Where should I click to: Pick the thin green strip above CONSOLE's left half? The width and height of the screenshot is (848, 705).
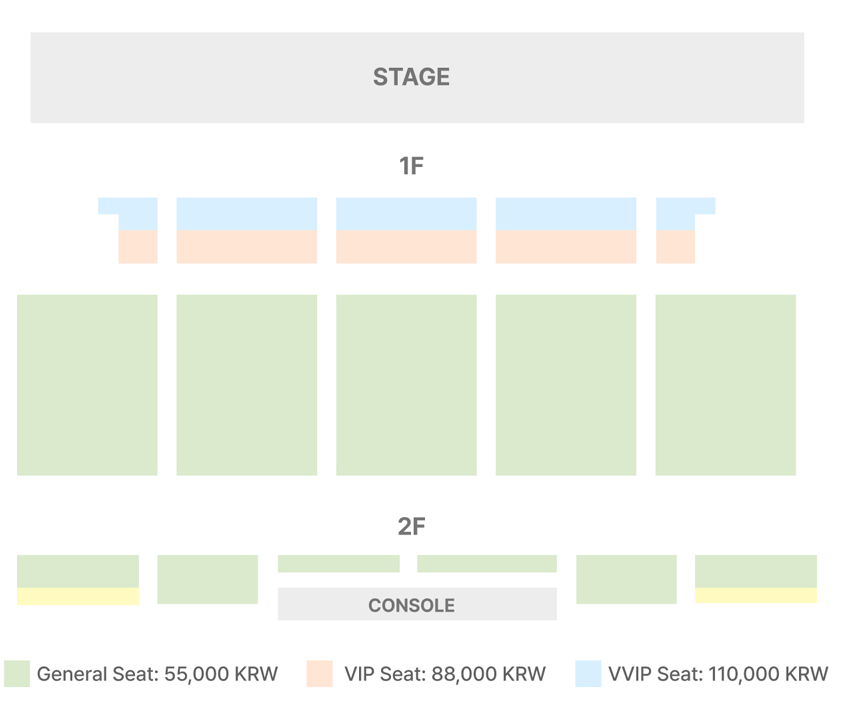pyautogui.click(x=338, y=564)
